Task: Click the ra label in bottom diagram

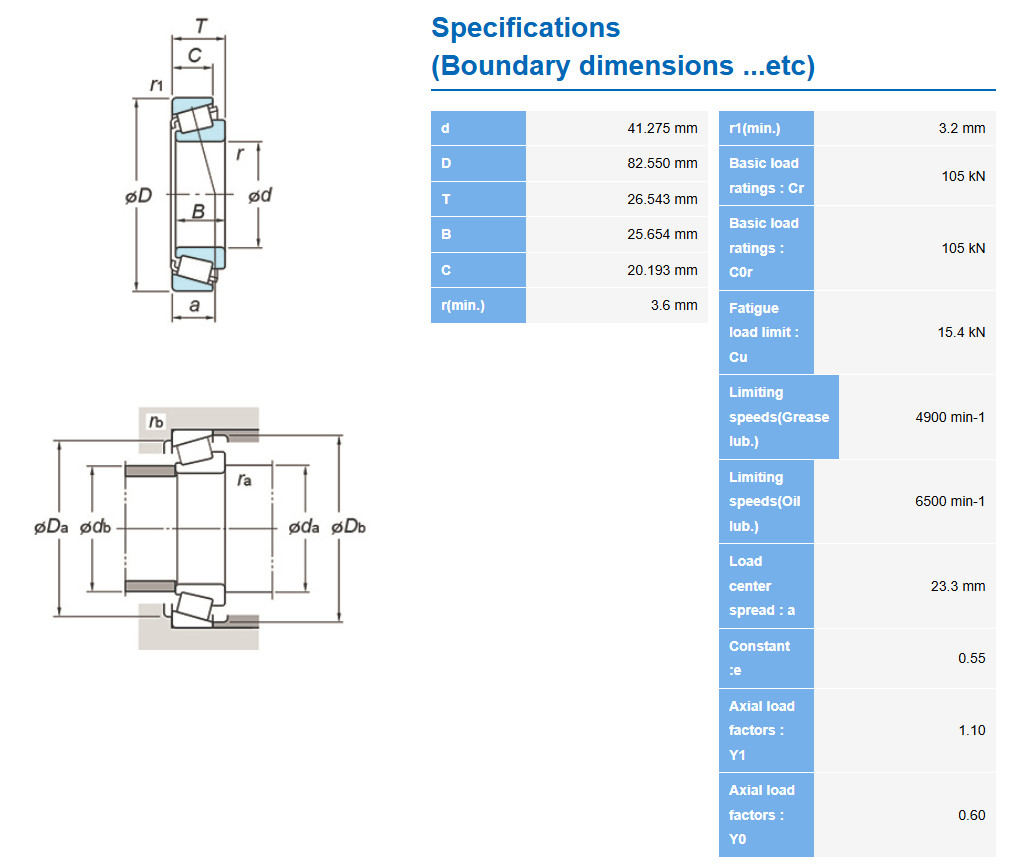Action: tap(244, 479)
